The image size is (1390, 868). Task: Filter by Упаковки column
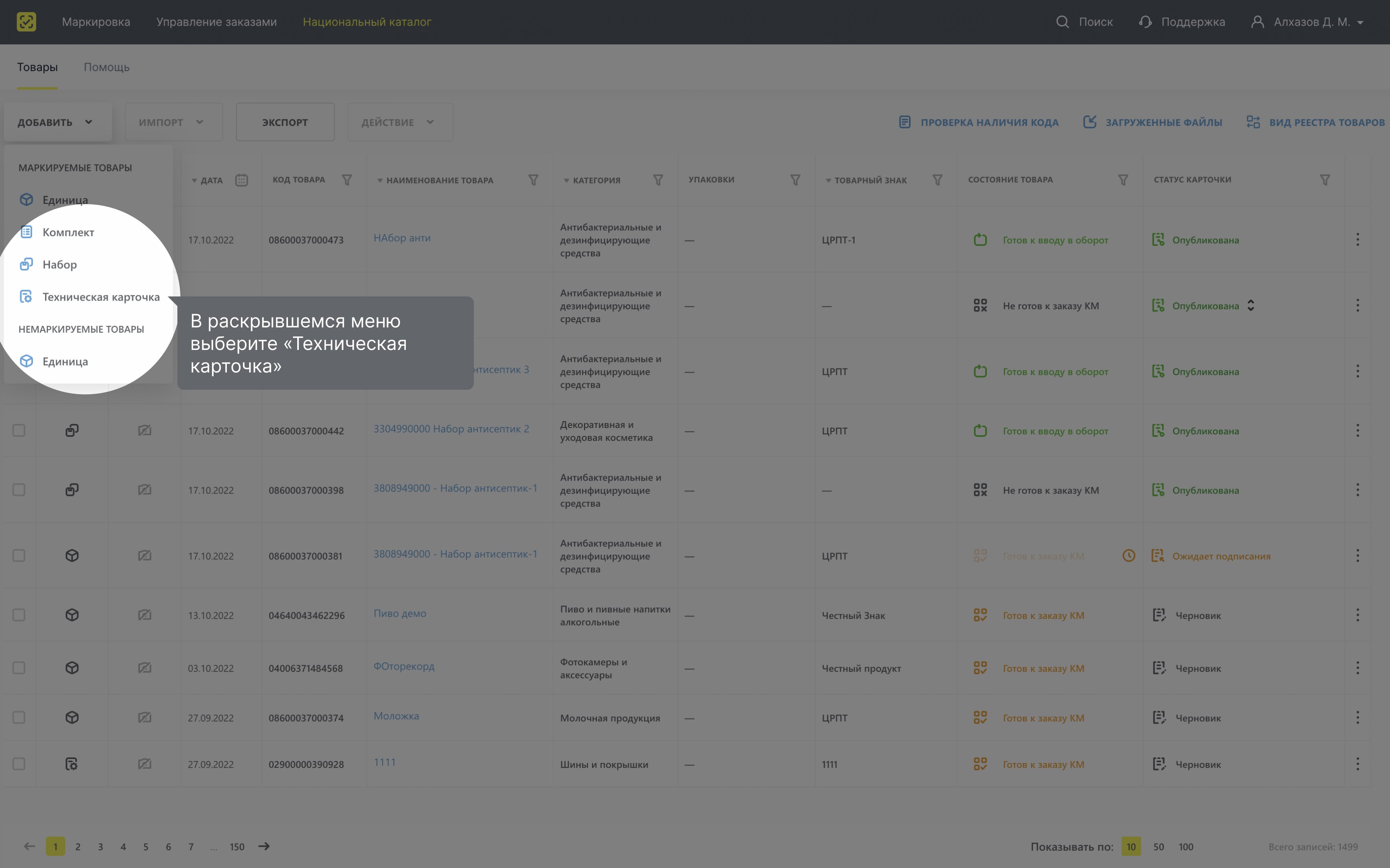click(796, 180)
